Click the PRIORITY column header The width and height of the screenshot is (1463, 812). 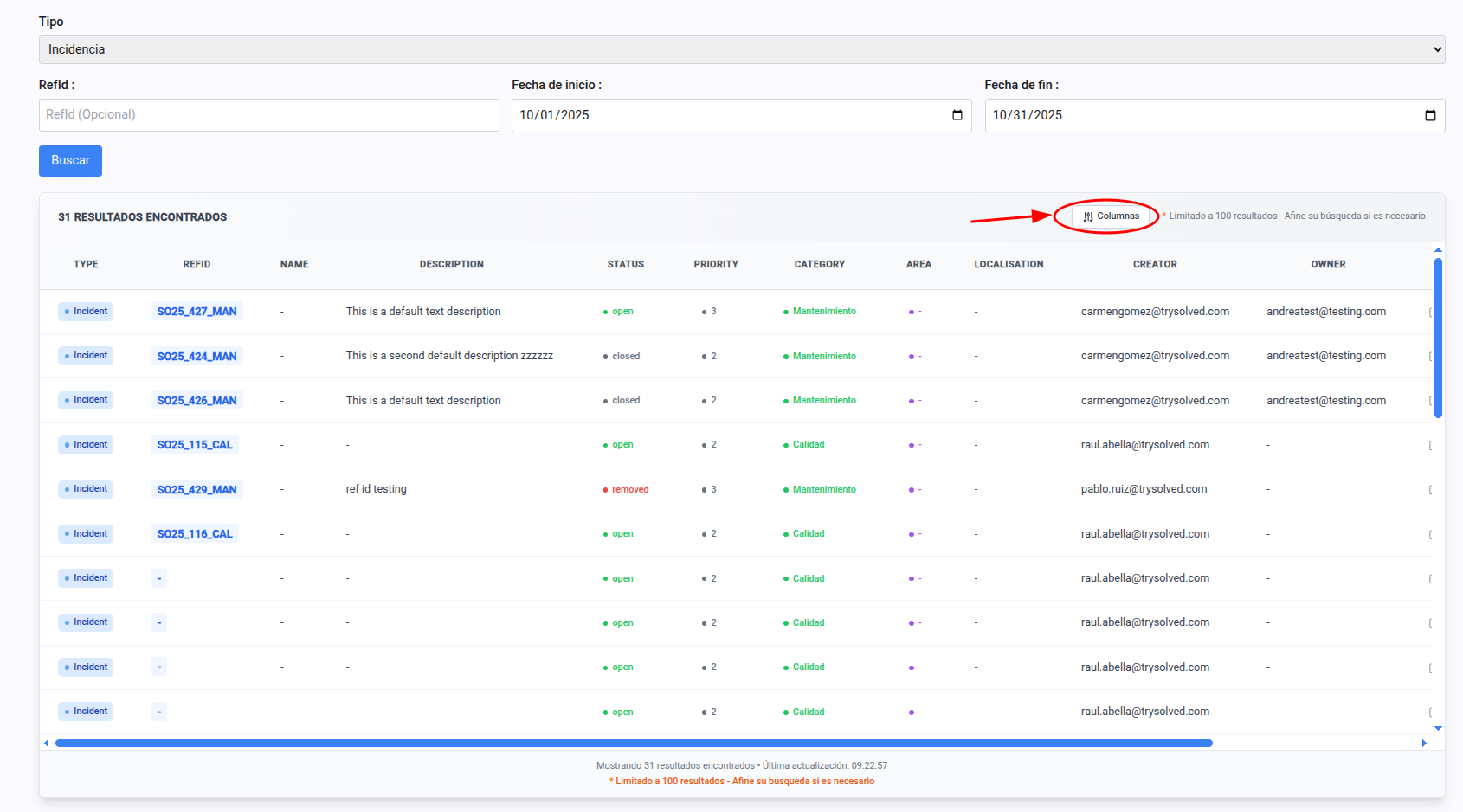715,265
